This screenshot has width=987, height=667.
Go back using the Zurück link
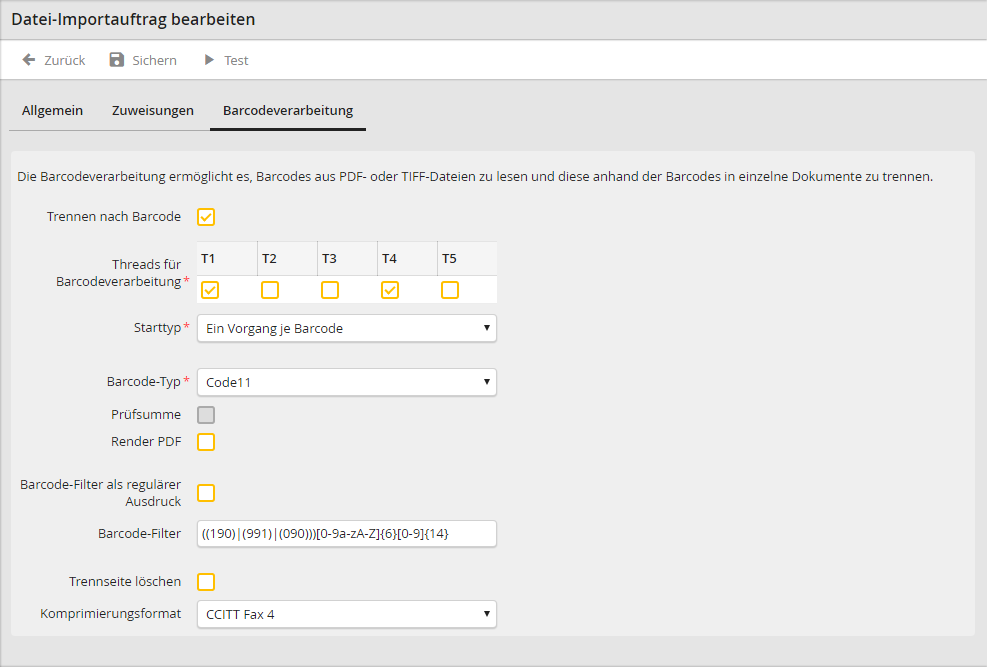coord(60,60)
